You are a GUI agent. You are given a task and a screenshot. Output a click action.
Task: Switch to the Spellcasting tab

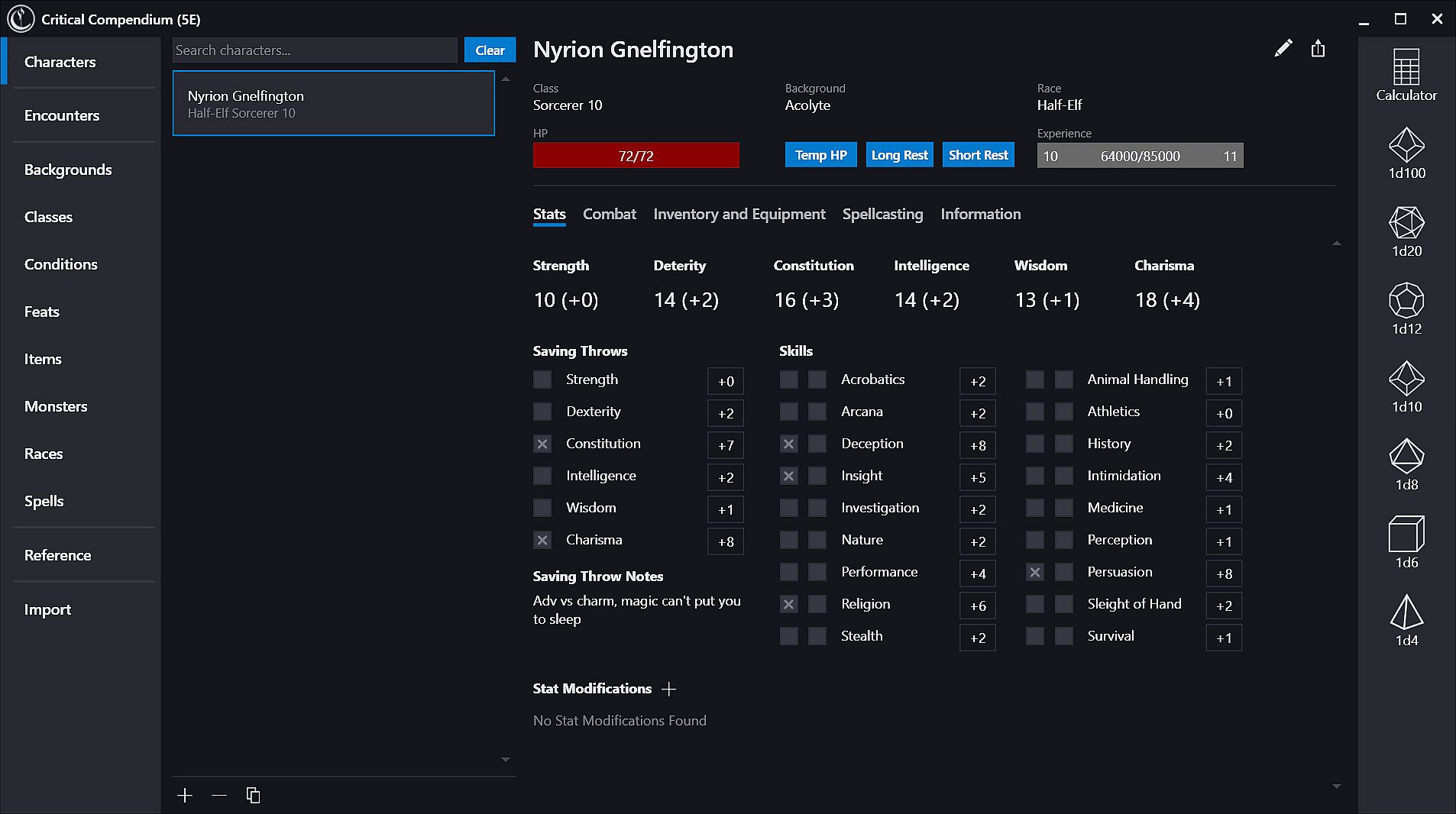882,215
